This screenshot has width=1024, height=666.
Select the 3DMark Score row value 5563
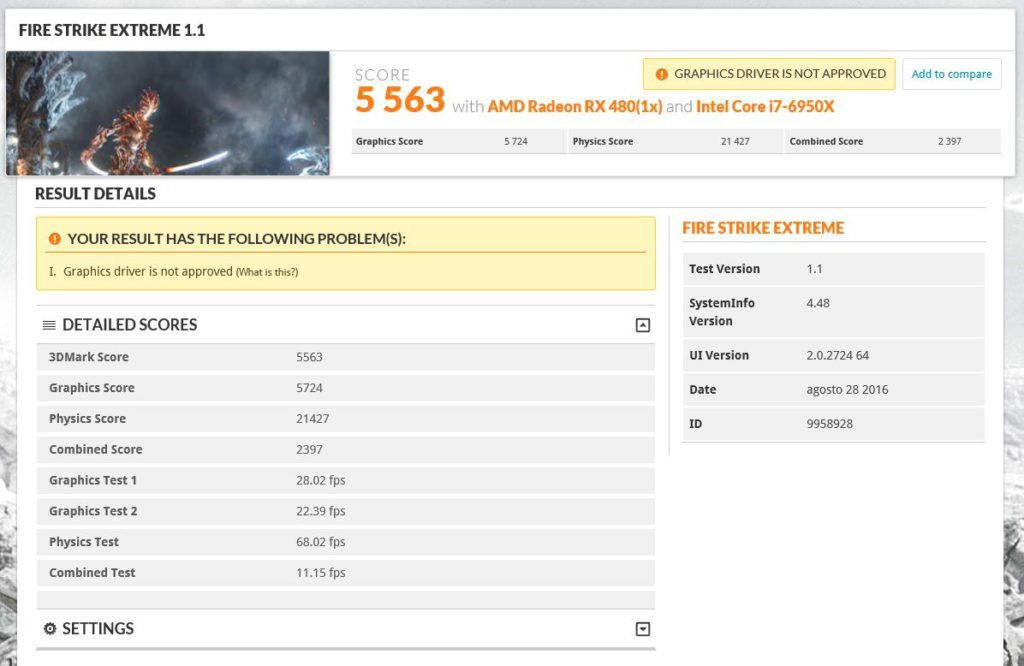coord(309,357)
